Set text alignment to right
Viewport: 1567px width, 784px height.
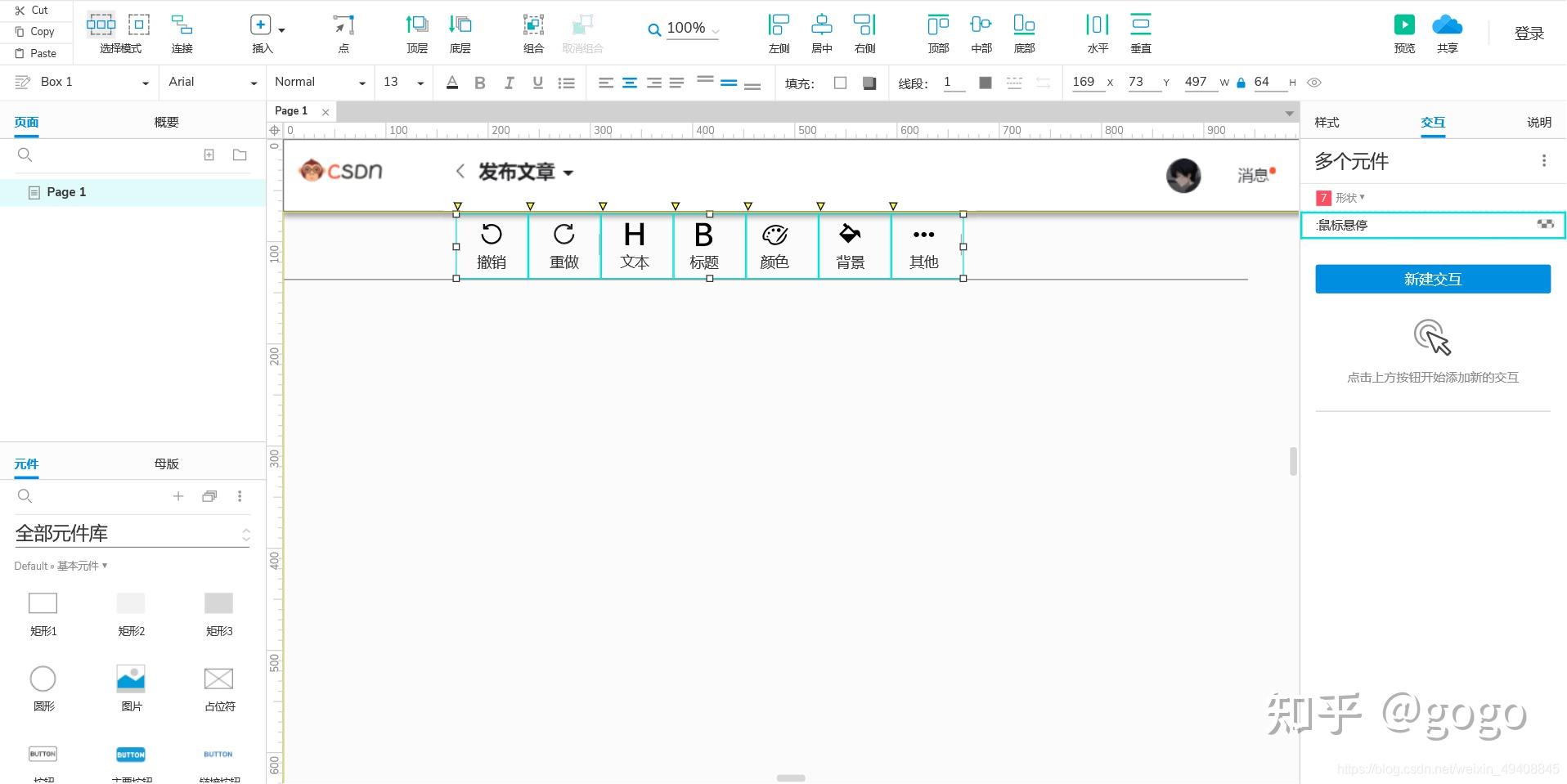[653, 83]
